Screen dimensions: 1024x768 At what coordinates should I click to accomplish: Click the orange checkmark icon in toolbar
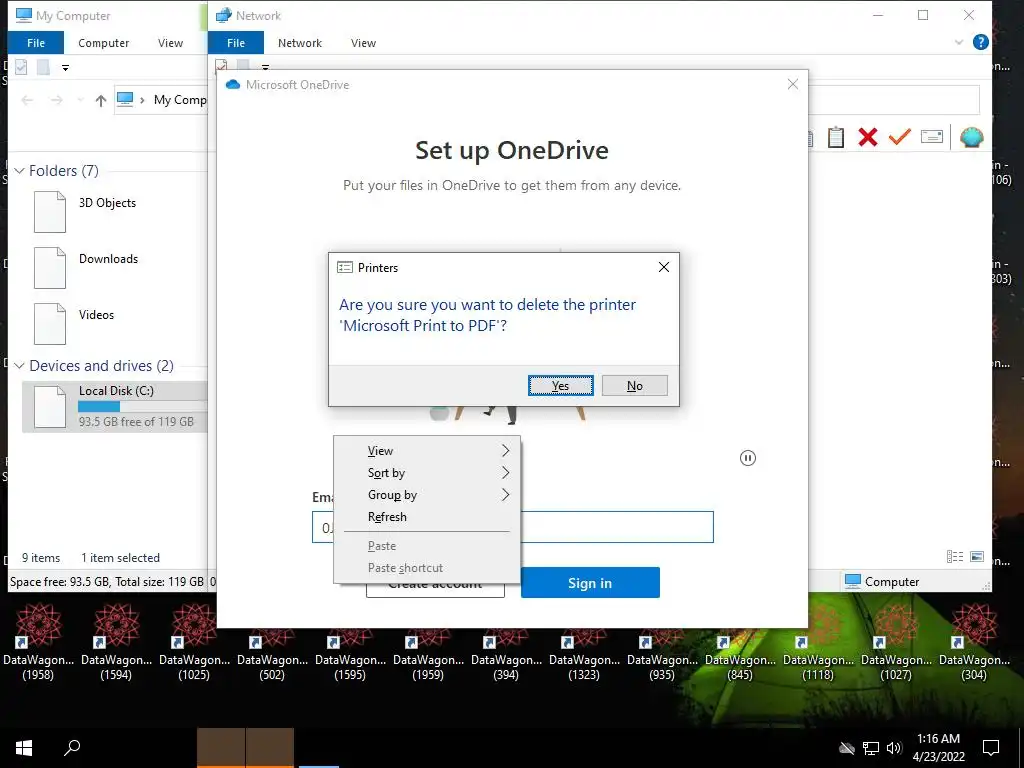(x=899, y=136)
